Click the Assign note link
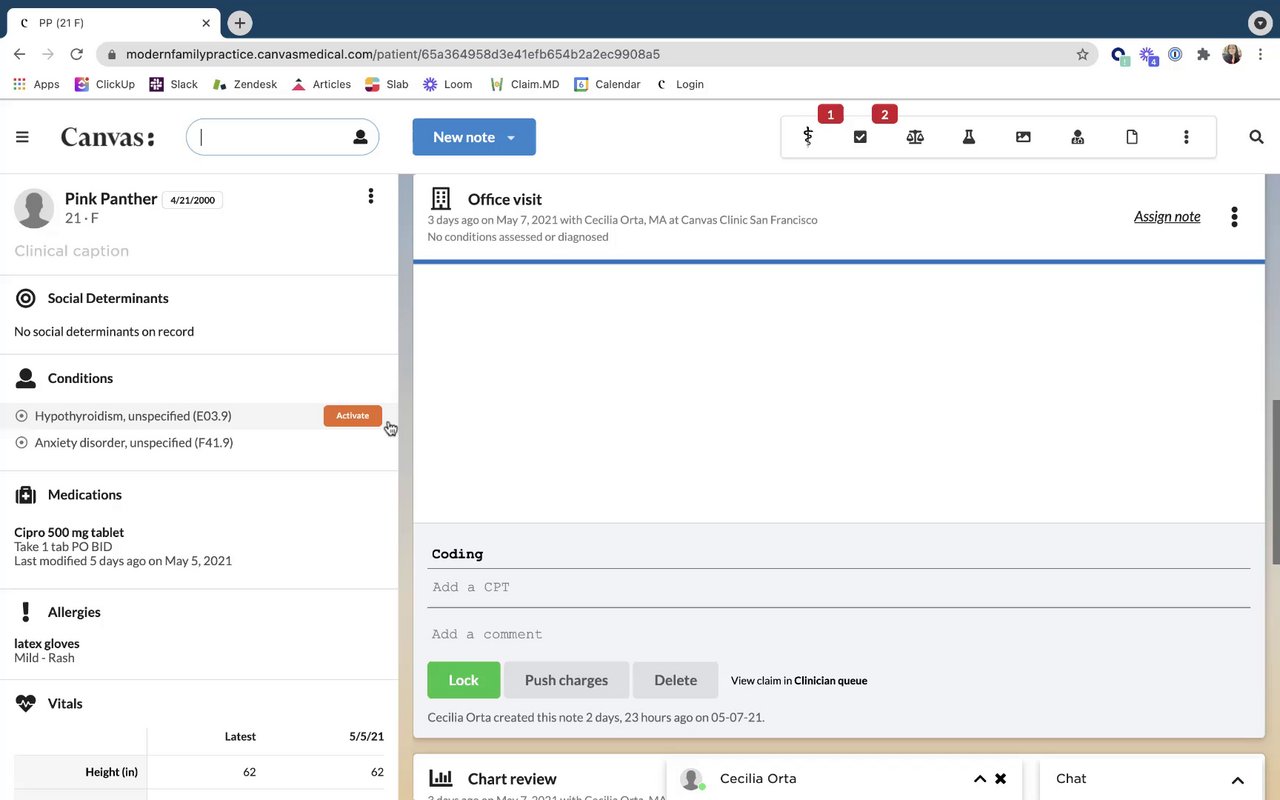 (1167, 216)
